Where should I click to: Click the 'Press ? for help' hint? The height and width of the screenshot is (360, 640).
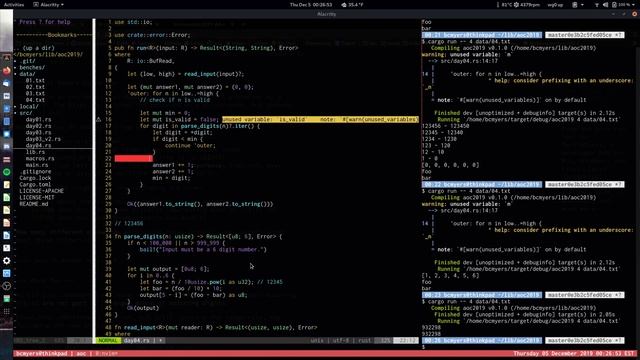[x=45, y=22]
